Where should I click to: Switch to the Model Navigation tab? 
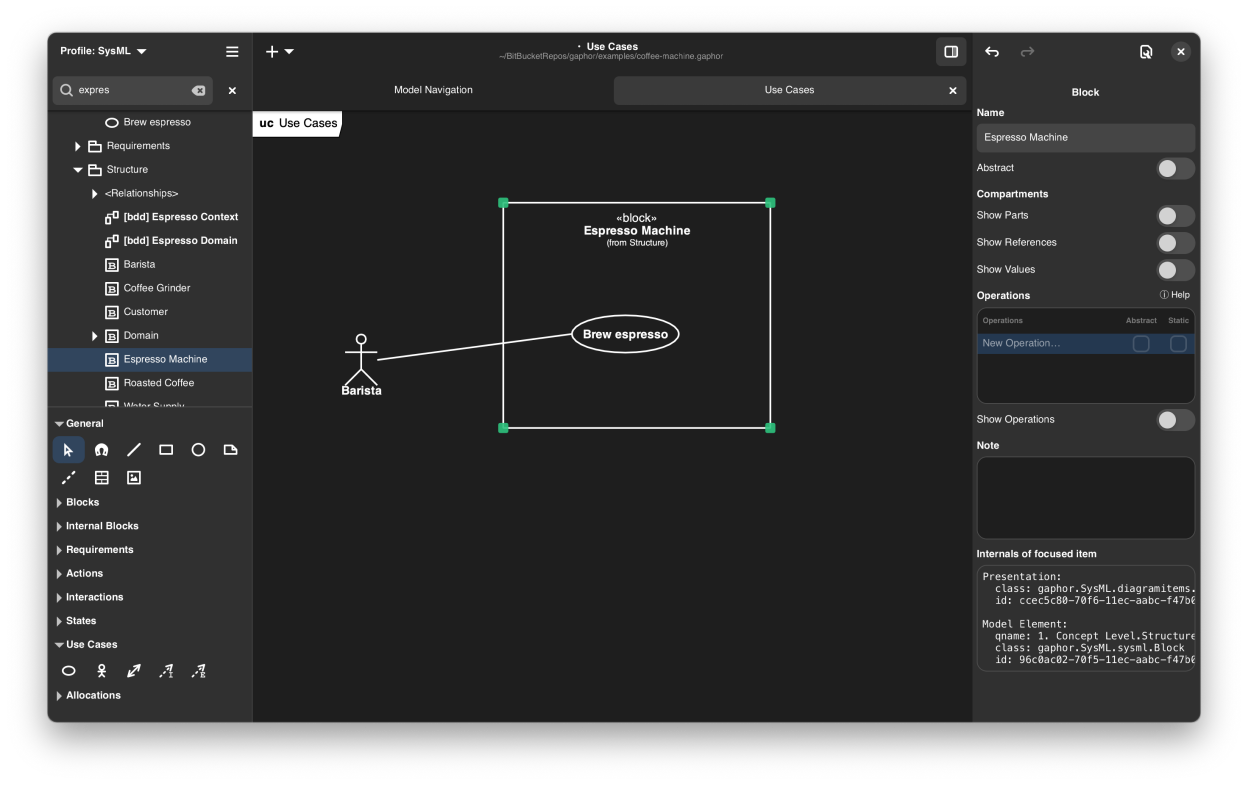click(x=433, y=90)
